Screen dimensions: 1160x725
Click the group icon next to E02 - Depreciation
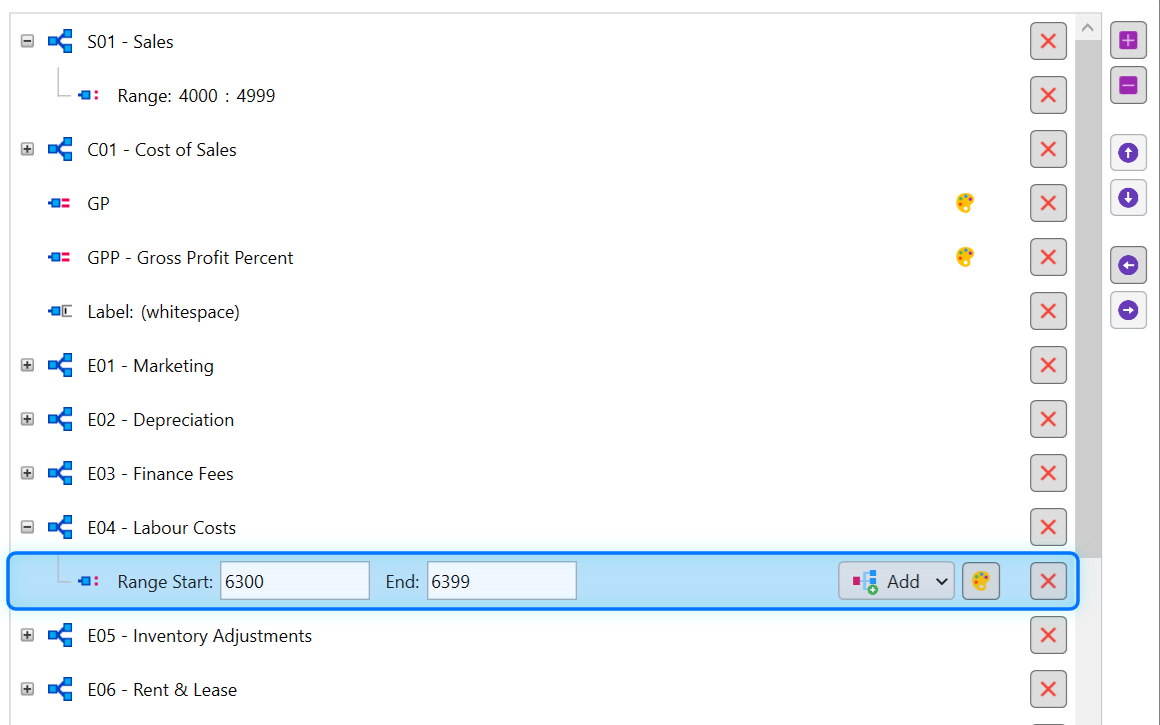click(60, 419)
